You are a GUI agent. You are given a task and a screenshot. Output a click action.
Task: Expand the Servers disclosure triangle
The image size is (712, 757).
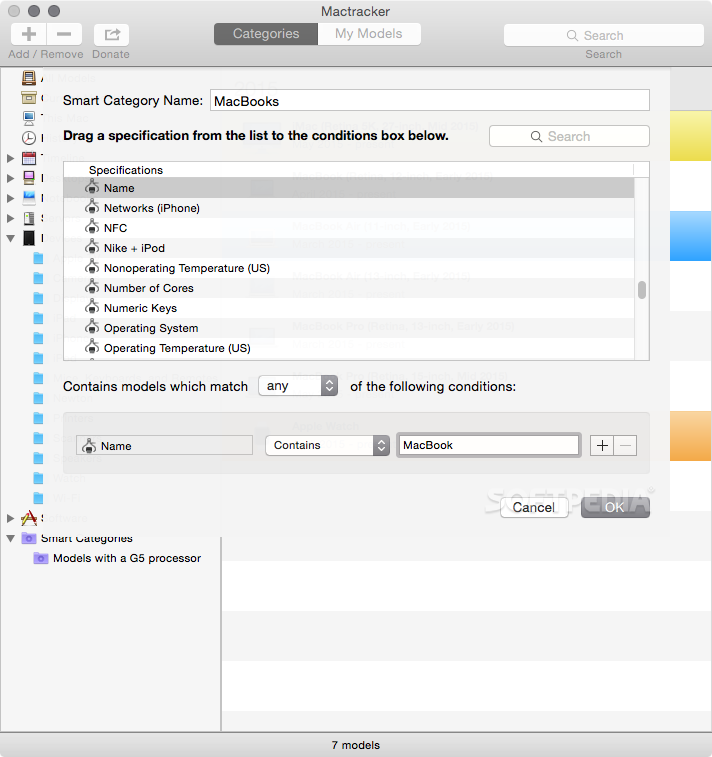click(x=10, y=218)
